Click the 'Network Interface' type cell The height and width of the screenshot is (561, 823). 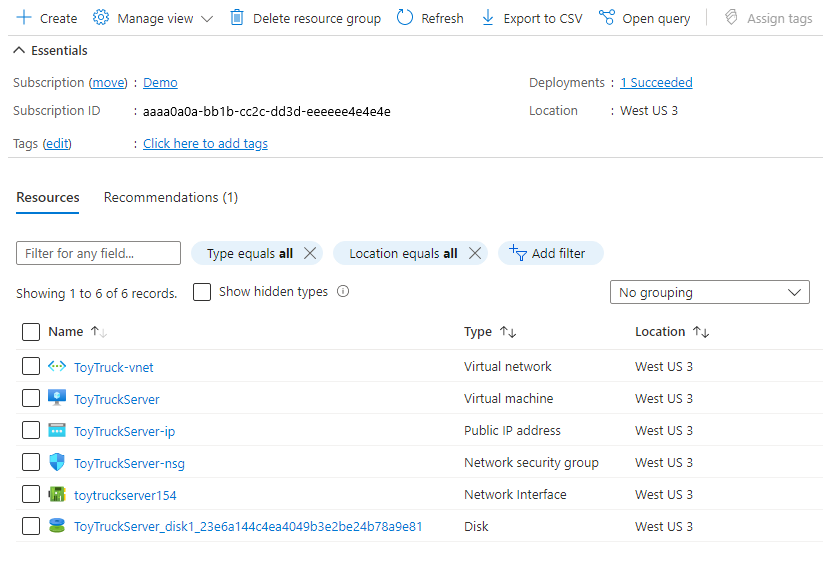[x=515, y=494]
